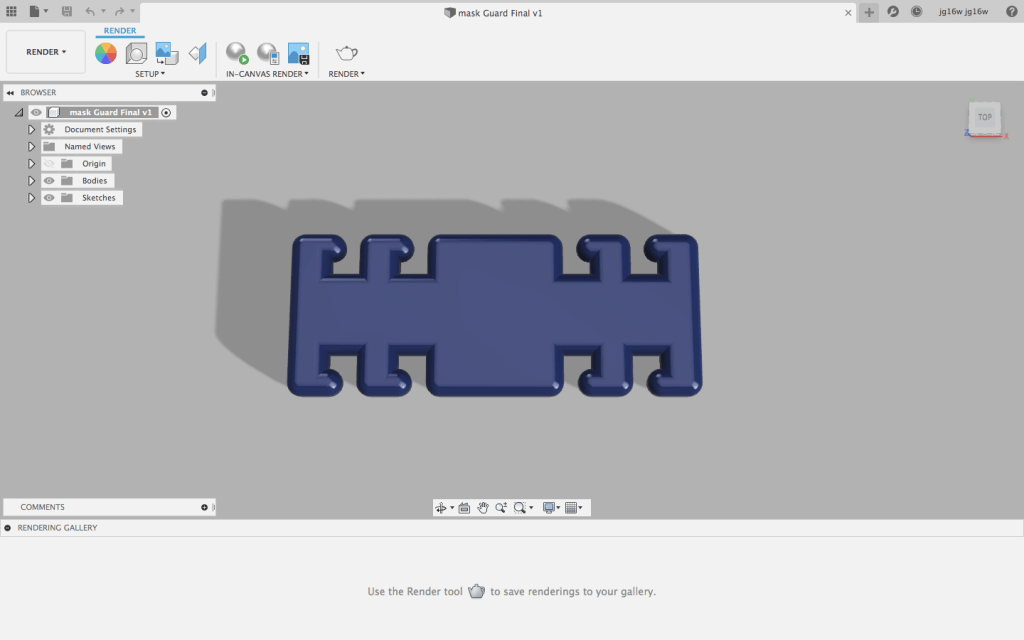This screenshot has width=1024, height=640.
Task: Open the SETUP dropdown menu
Action: tap(150, 74)
